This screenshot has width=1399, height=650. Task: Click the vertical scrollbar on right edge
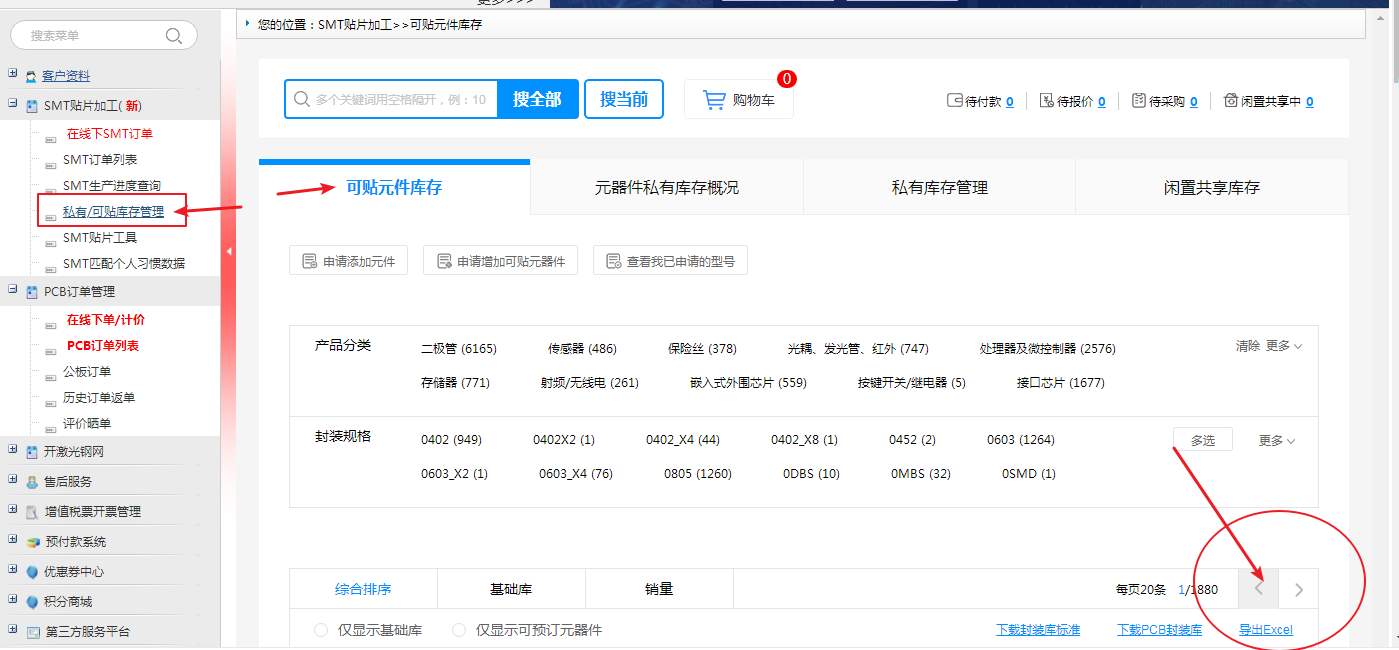coord(1393,300)
